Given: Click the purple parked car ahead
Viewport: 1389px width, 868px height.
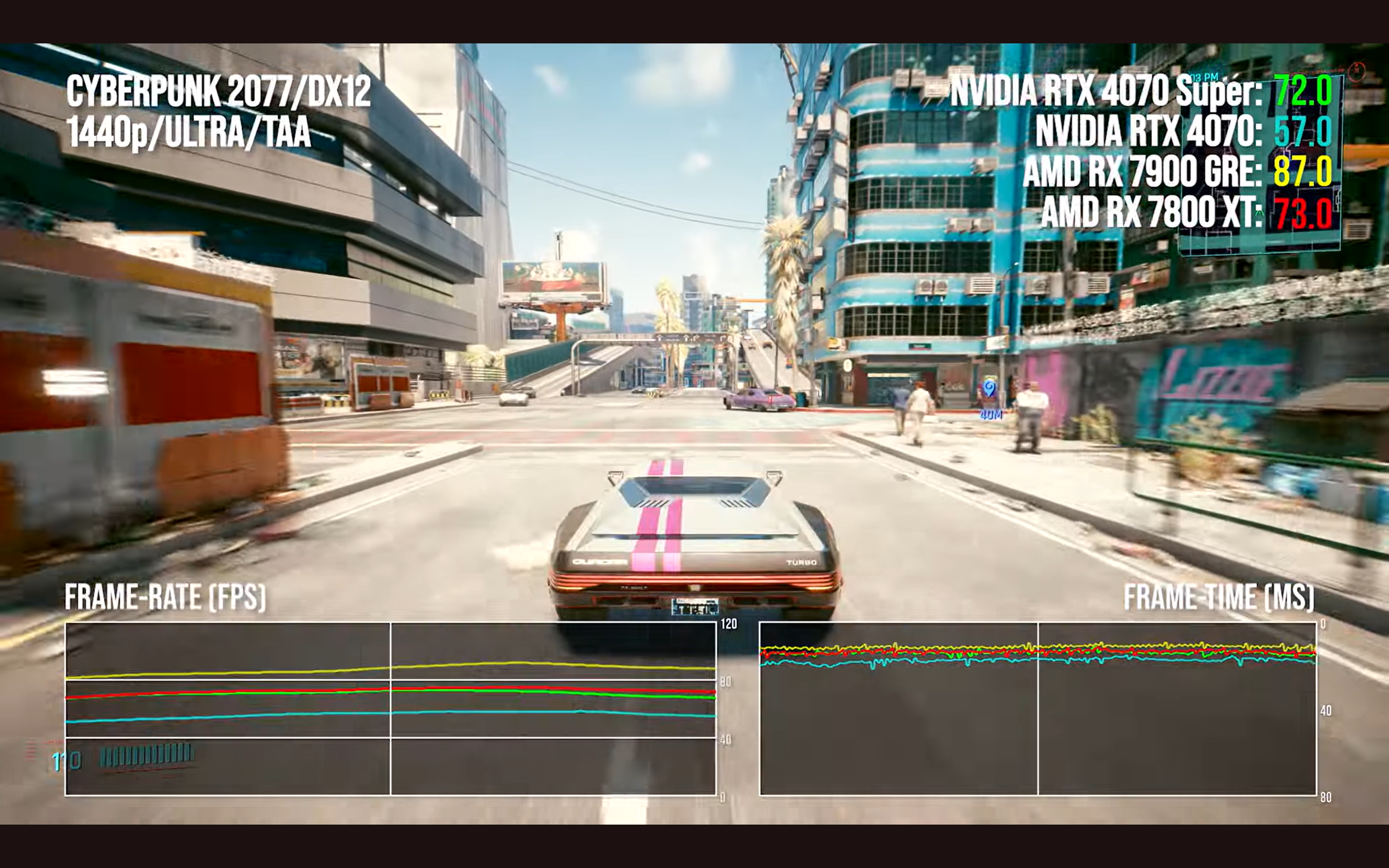Looking at the screenshot, I should click(759, 399).
